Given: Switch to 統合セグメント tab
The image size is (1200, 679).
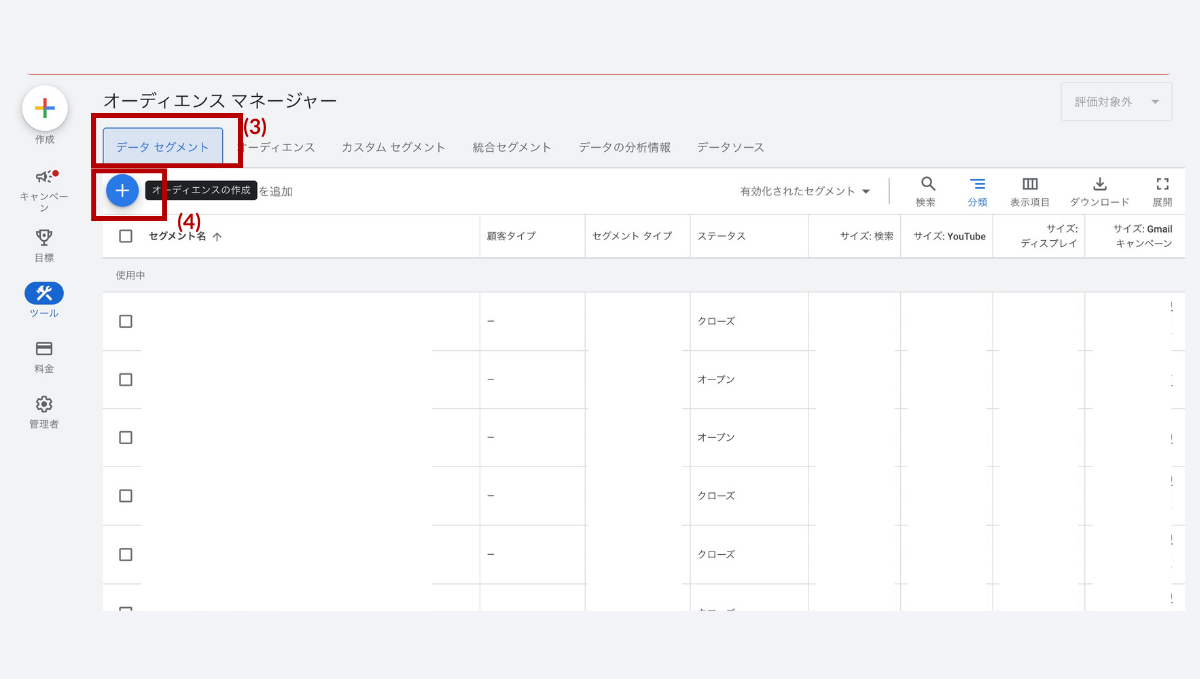Looking at the screenshot, I should tap(512, 147).
